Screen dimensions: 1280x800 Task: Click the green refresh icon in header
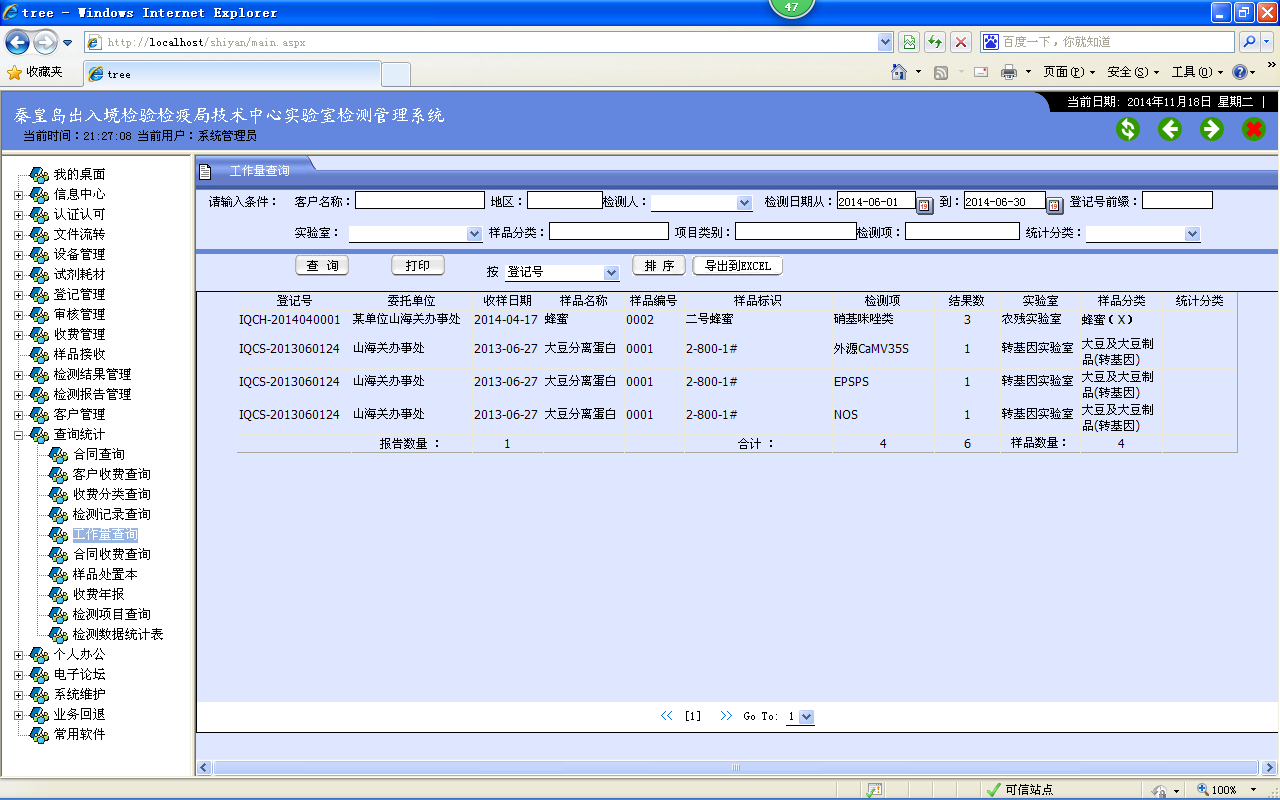(1128, 129)
